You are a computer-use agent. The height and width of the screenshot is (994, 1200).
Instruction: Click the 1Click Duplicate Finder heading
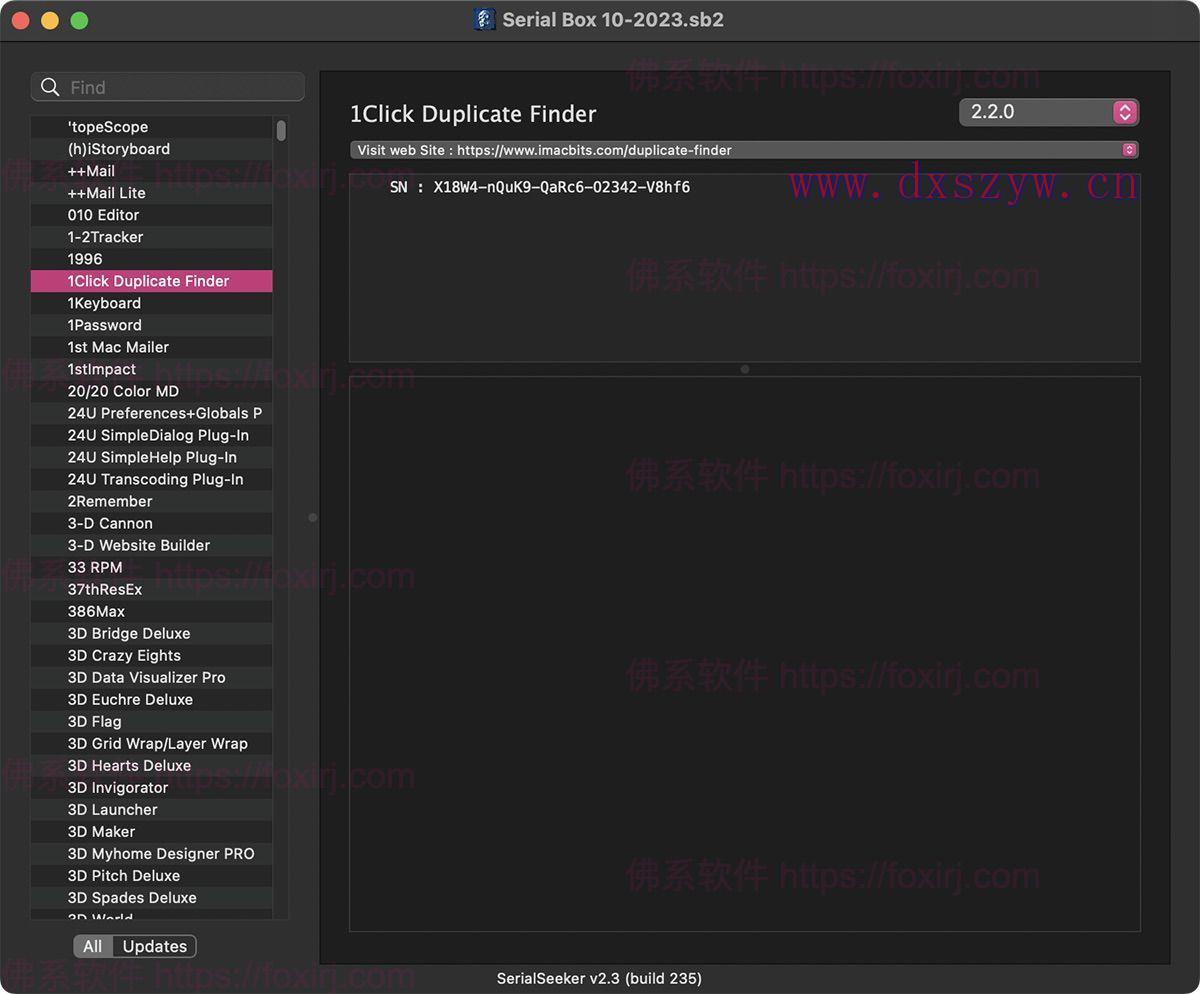coord(473,114)
